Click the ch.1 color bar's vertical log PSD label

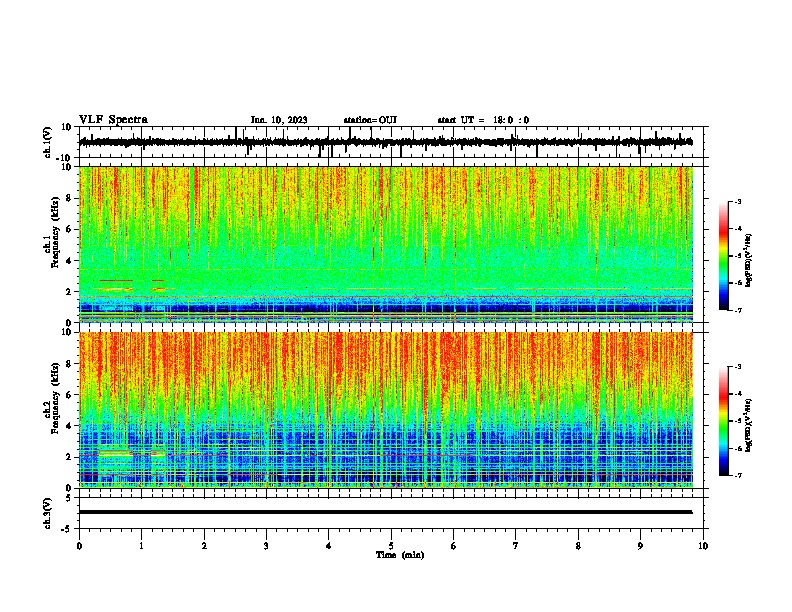749,260
